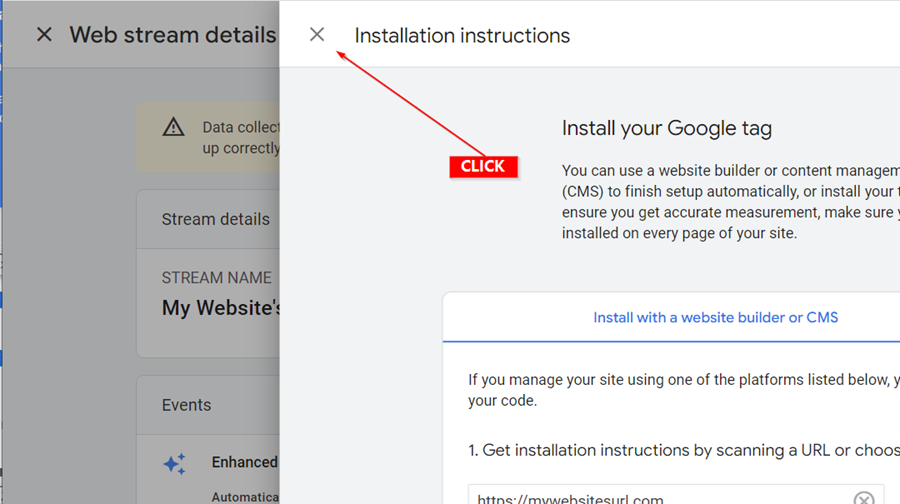The height and width of the screenshot is (504, 900).
Task: Click the Web stream details heading
Action: coord(172,35)
